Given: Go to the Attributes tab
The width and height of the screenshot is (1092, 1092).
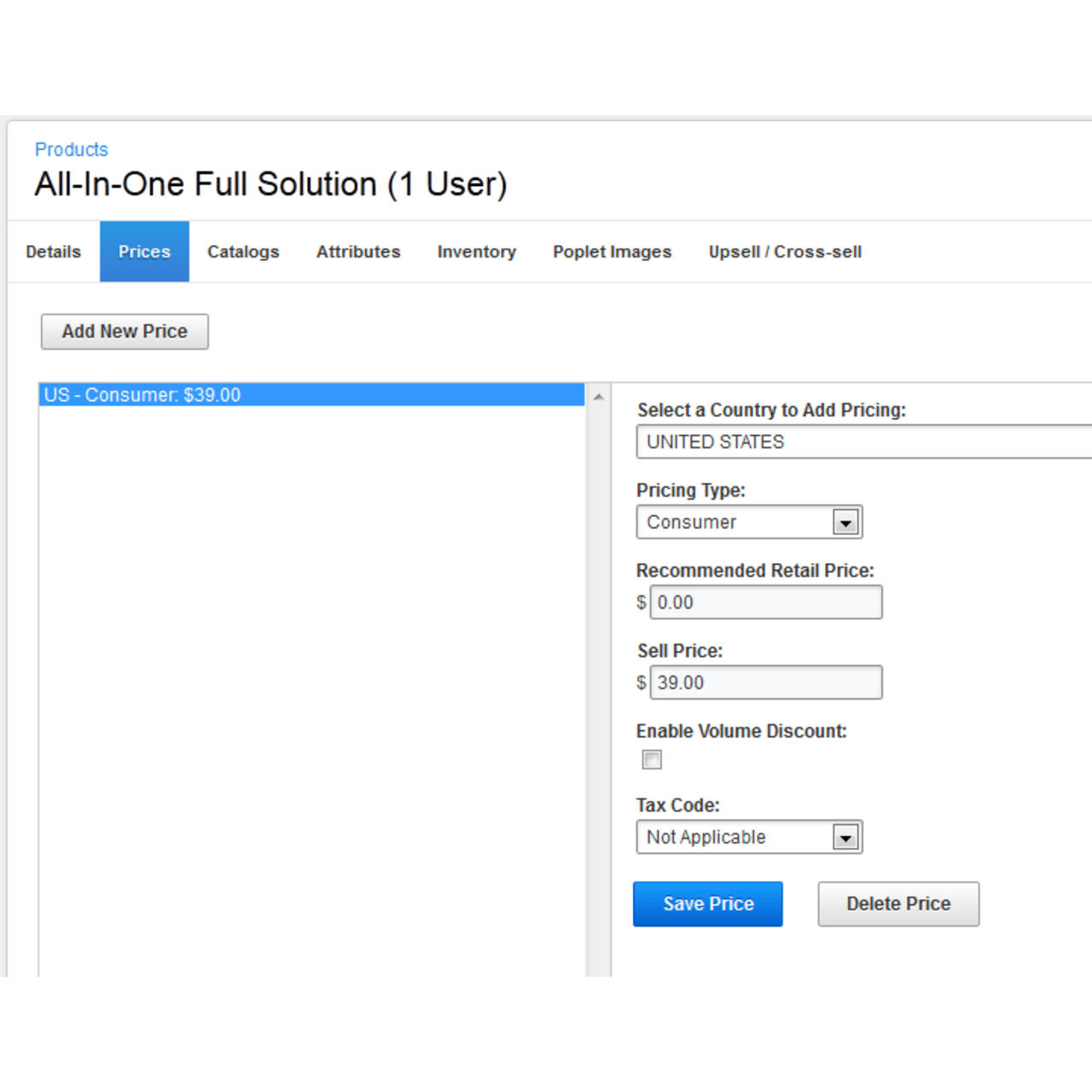Looking at the screenshot, I should (358, 252).
